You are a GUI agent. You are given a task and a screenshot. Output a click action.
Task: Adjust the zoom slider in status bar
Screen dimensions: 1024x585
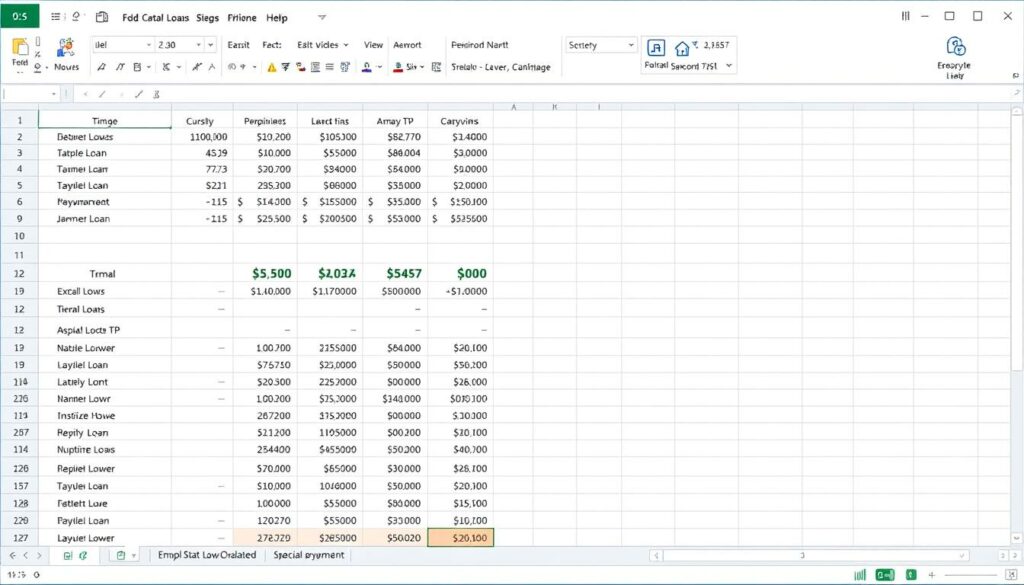coord(971,575)
